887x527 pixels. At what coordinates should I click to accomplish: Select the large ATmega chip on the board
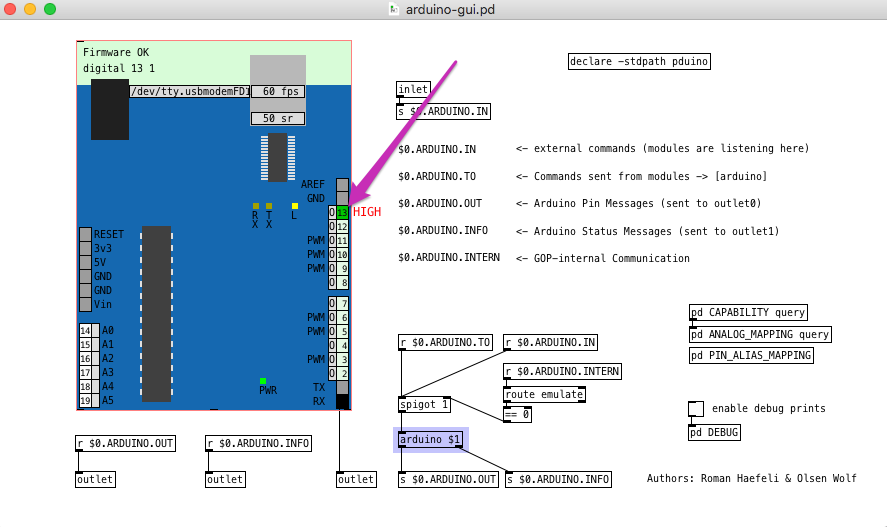point(155,313)
